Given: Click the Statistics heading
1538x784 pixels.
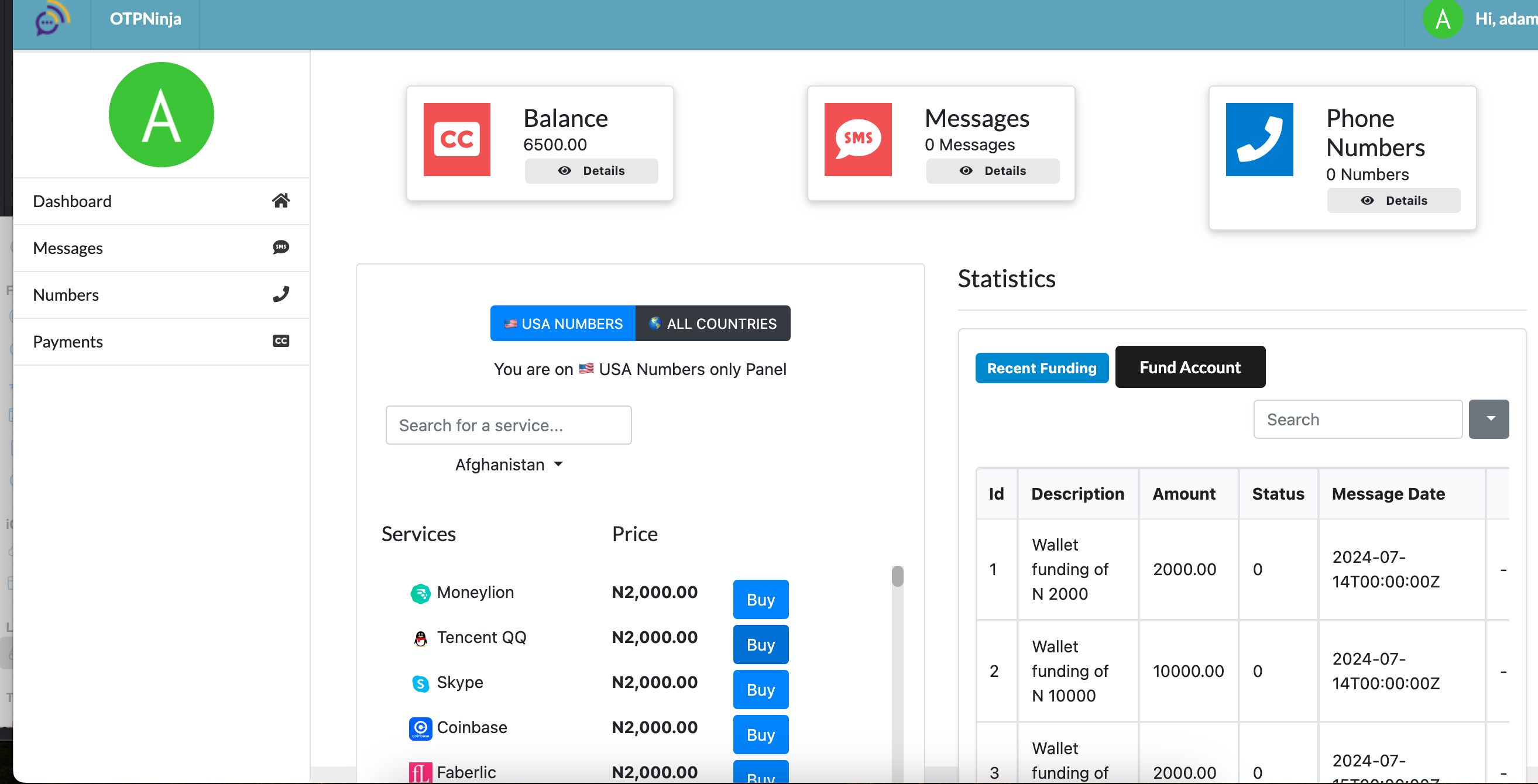Looking at the screenshot, I should click(x=1007, y=279).
